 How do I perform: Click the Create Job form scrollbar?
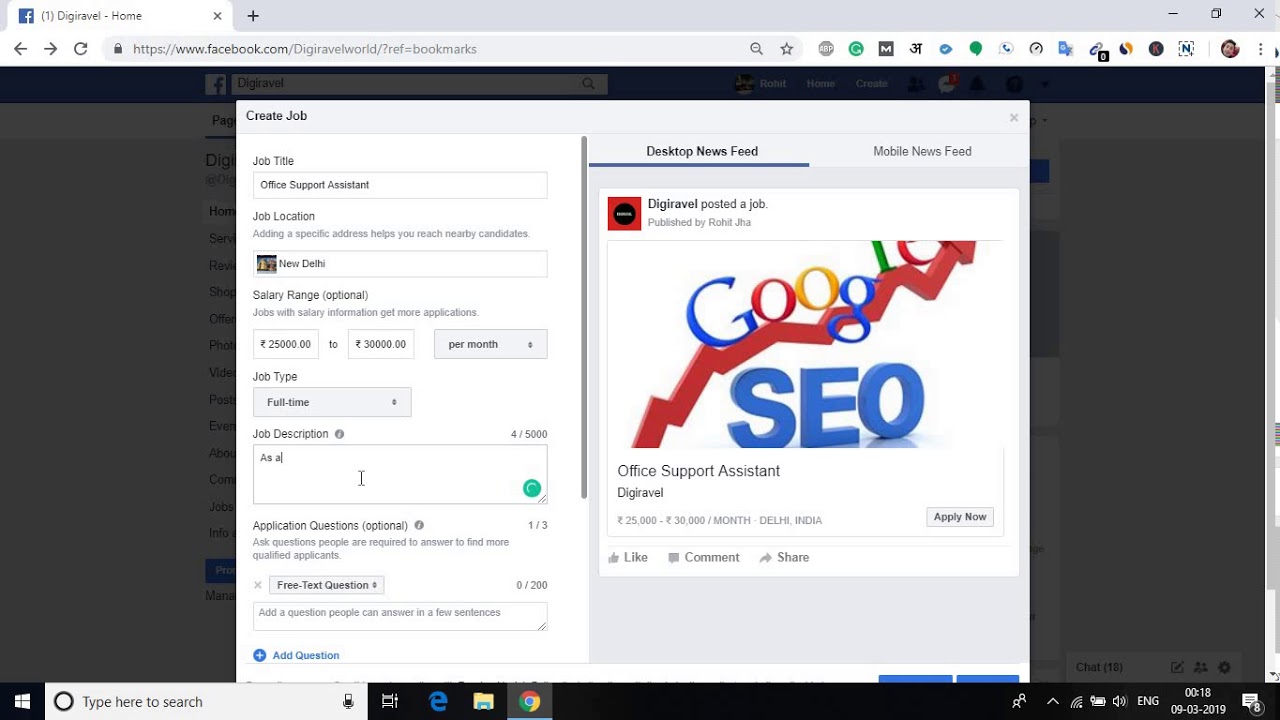pos(584,316)
